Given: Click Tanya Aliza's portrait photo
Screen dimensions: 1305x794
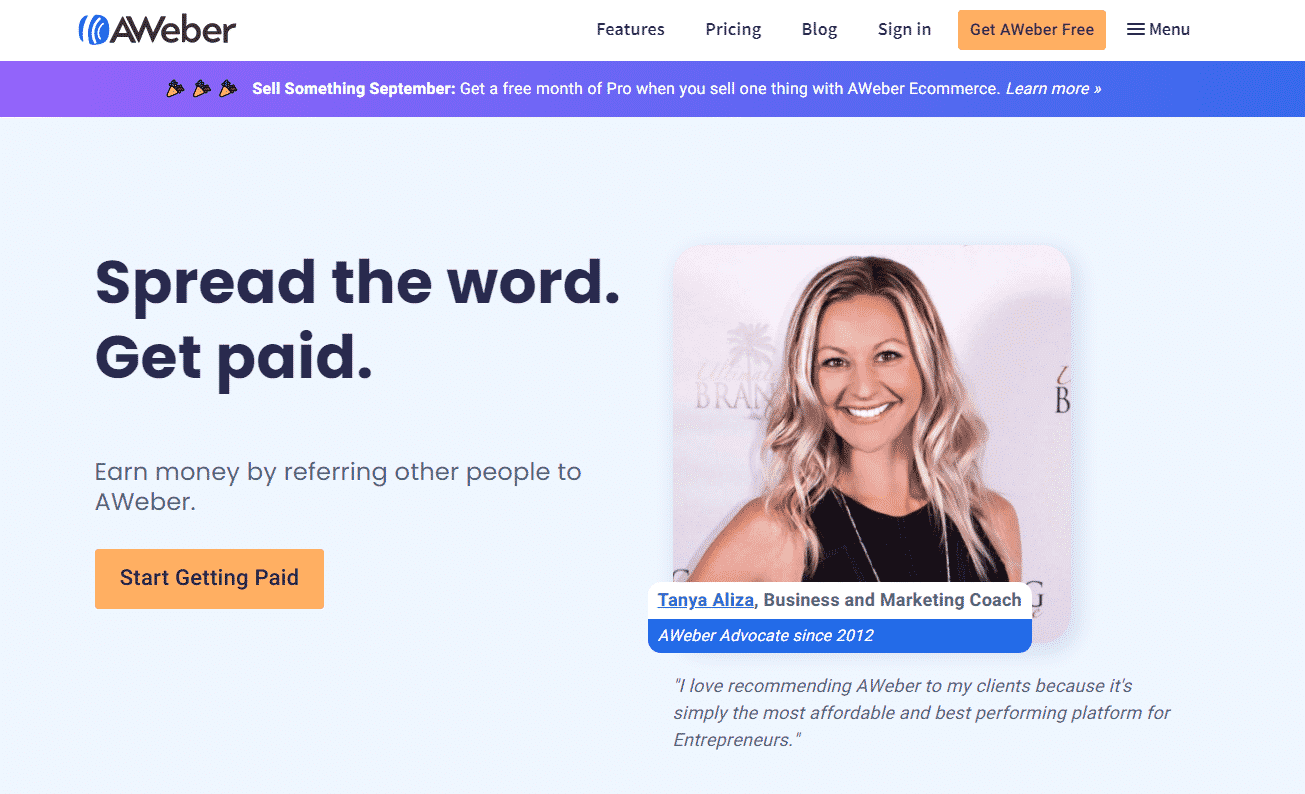Looking at the screenshot, I should (x=871, y=415).
